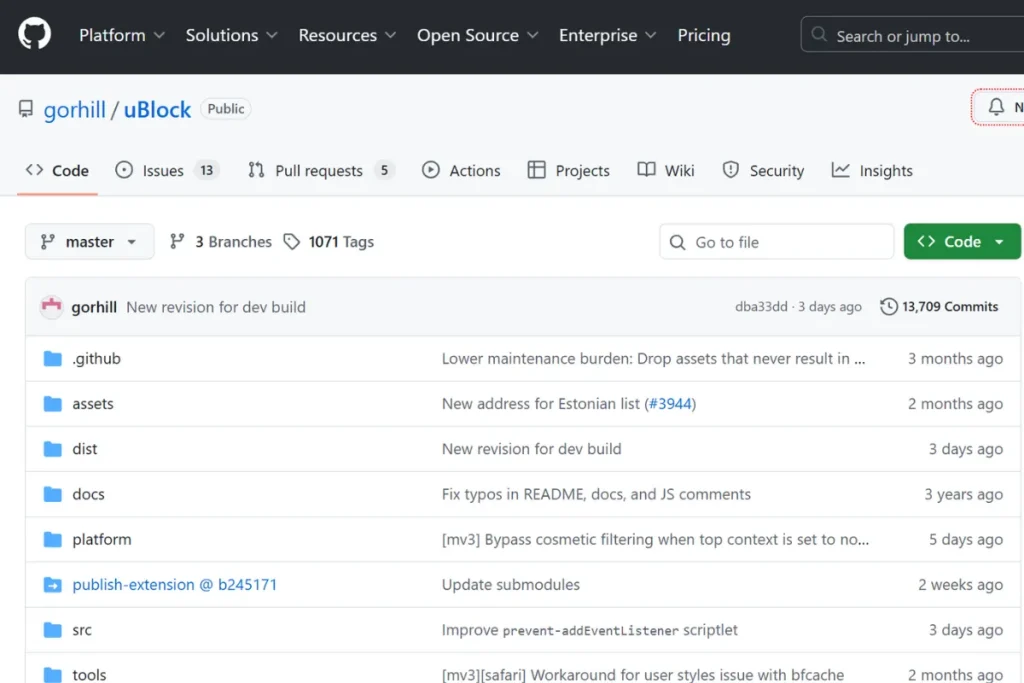Click the branches icon beside 3 Branches
The width and height of the screenshot is (1024, 683).
tap(177, 242)
